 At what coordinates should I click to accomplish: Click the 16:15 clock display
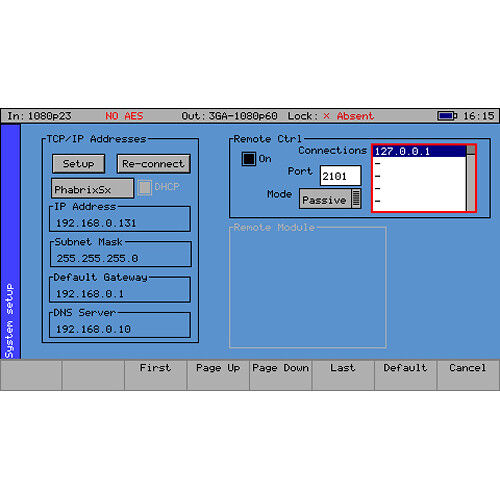click(x=478, y=116)
